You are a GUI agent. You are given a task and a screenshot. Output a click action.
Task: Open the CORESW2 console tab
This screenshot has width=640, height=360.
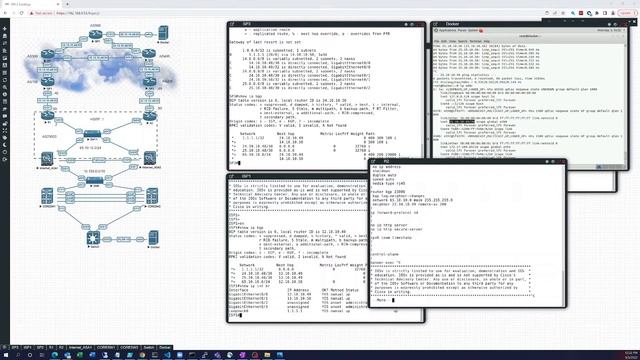(129, 347)
